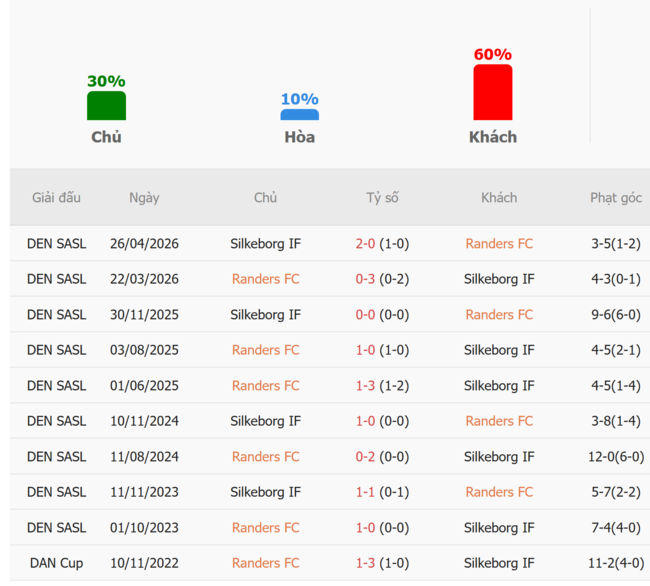Click Randers FC in the 22/03/2026 row
This screenshot has height=586, width=650.
265,279
